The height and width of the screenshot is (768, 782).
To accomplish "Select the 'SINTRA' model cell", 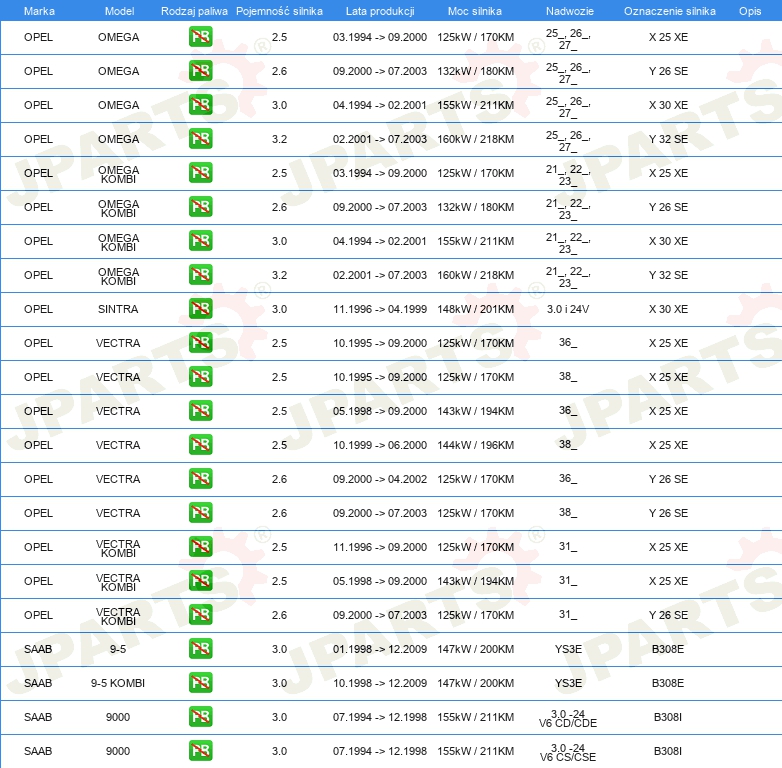I will coord(118,309).
